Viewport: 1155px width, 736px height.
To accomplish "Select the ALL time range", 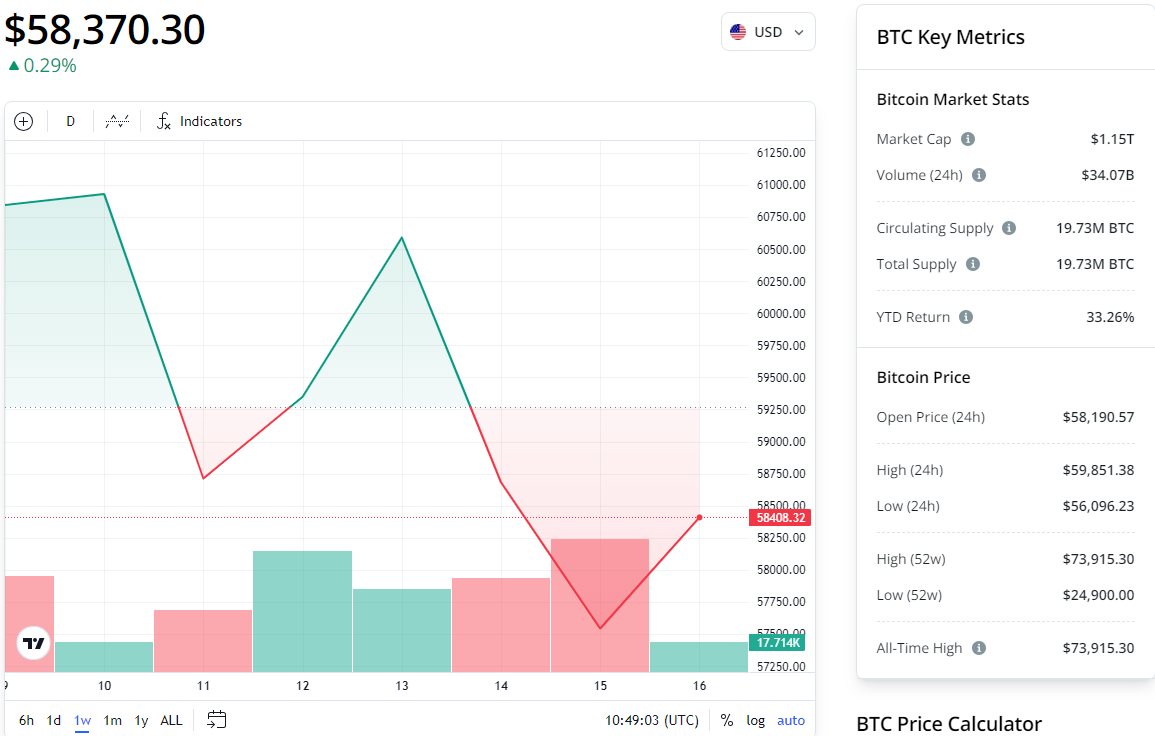I will tap(171, 720).
